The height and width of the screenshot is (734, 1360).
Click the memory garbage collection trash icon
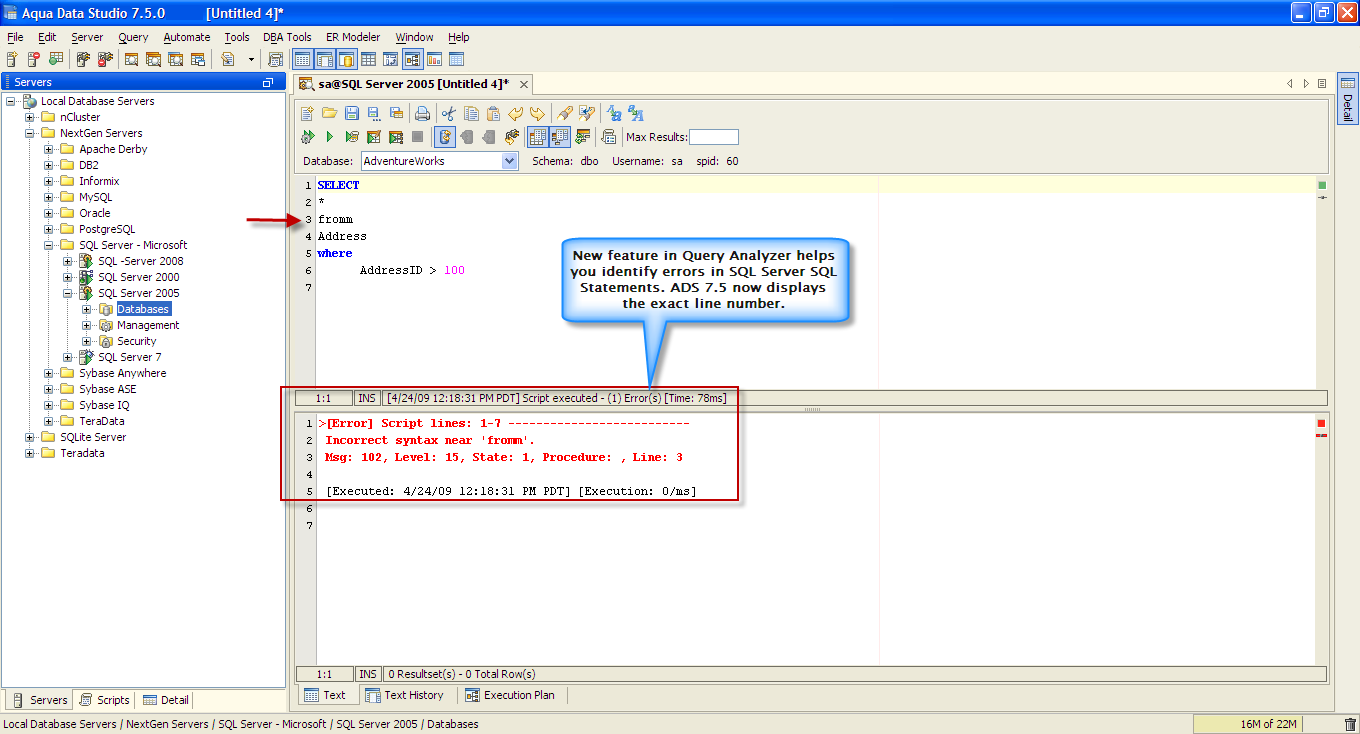(1350, 724)
